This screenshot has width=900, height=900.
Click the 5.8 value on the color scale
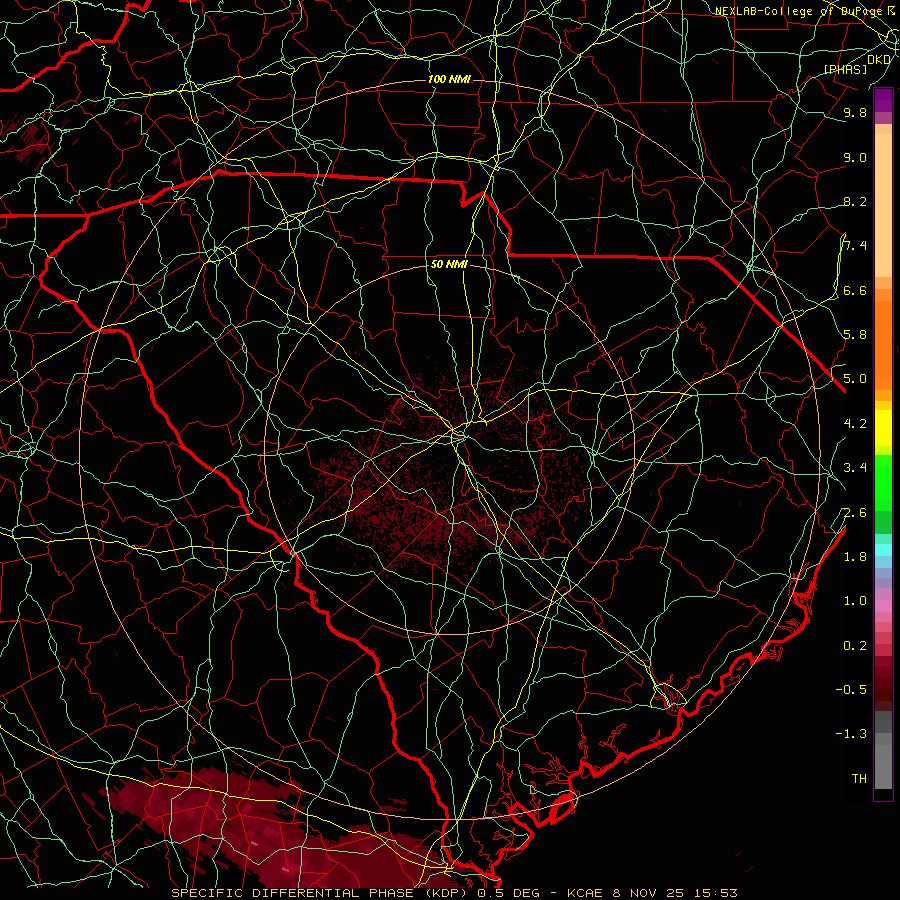tap(855, 334)
